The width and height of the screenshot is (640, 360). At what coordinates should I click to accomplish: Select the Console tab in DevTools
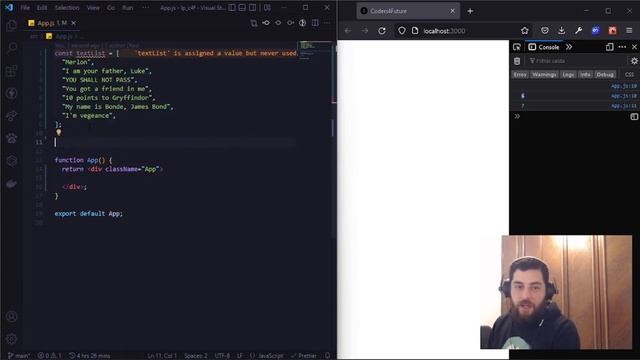(x=544, y=47)
